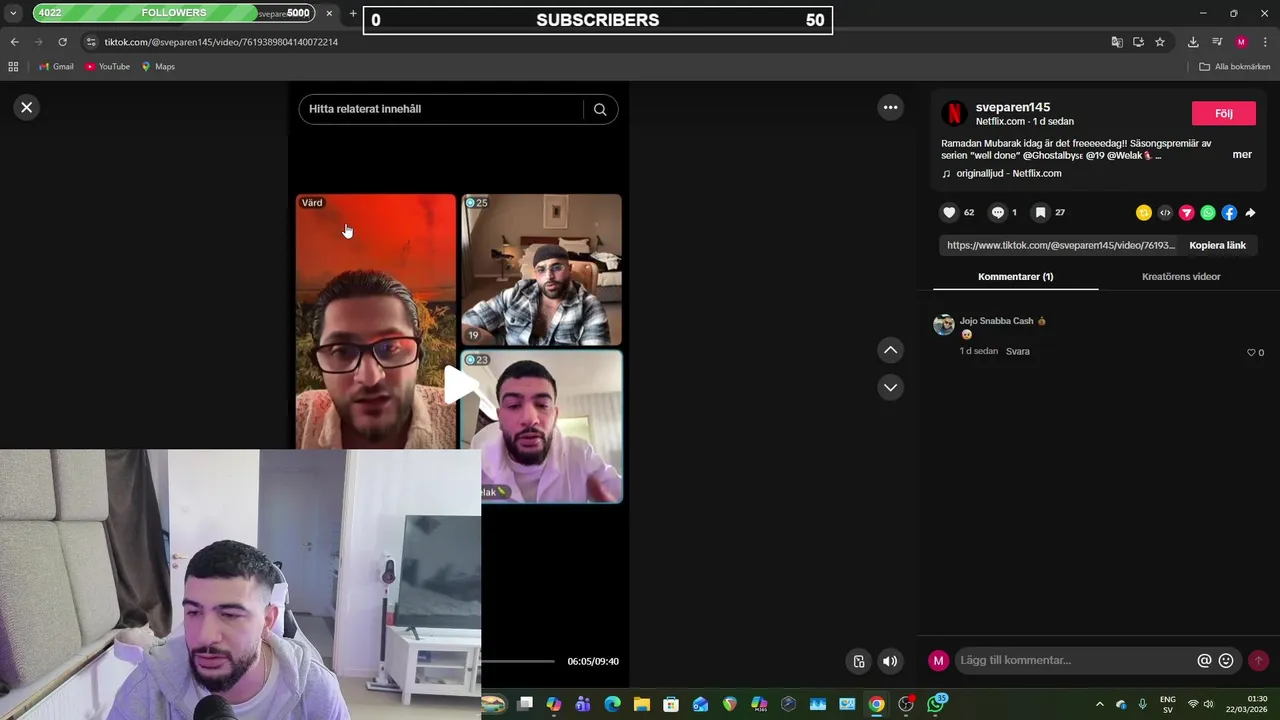Image resolution: width=1280 pixels, height=720 pixels.
Task: Expand caption with 'mer' link
Action: click(1242, 155)
